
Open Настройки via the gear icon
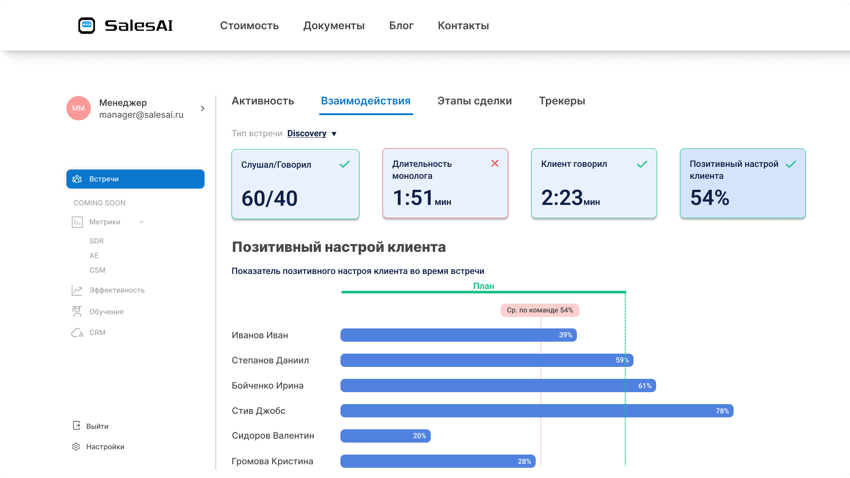coord(76,447)
